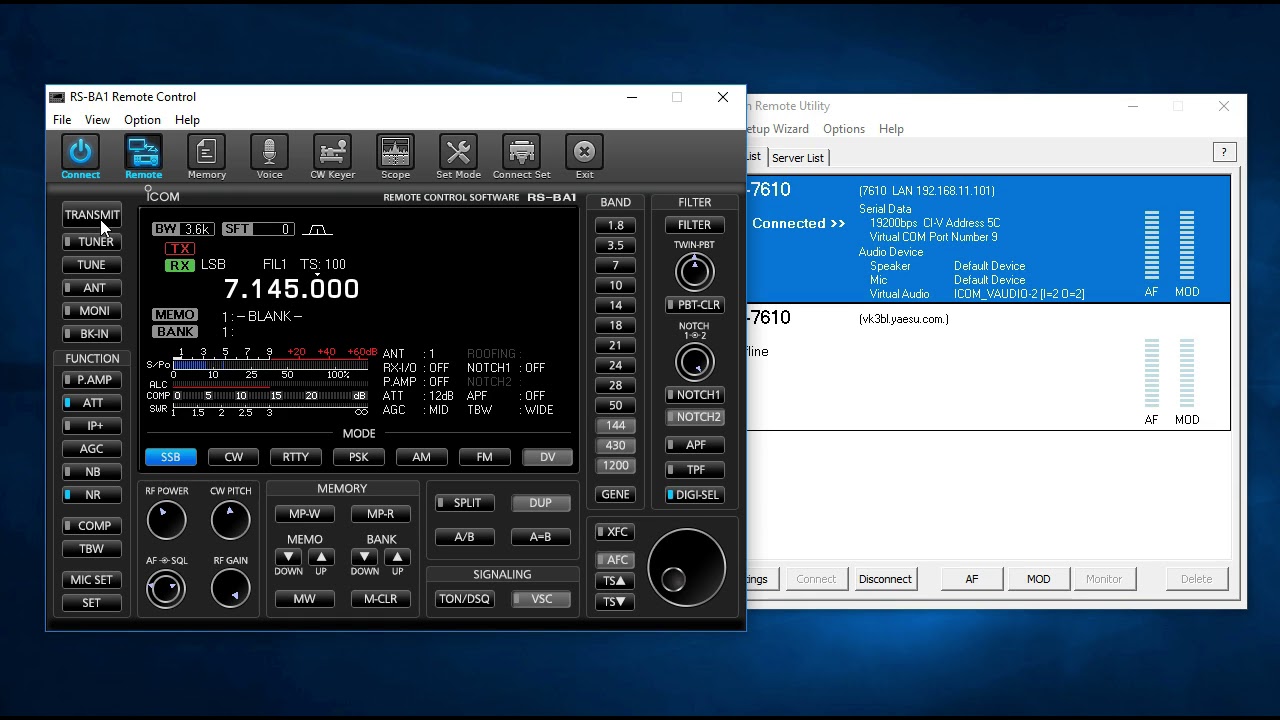The image size is (1280, 720).
Task: Click the MW memory write button
Action: coord(304,599)
